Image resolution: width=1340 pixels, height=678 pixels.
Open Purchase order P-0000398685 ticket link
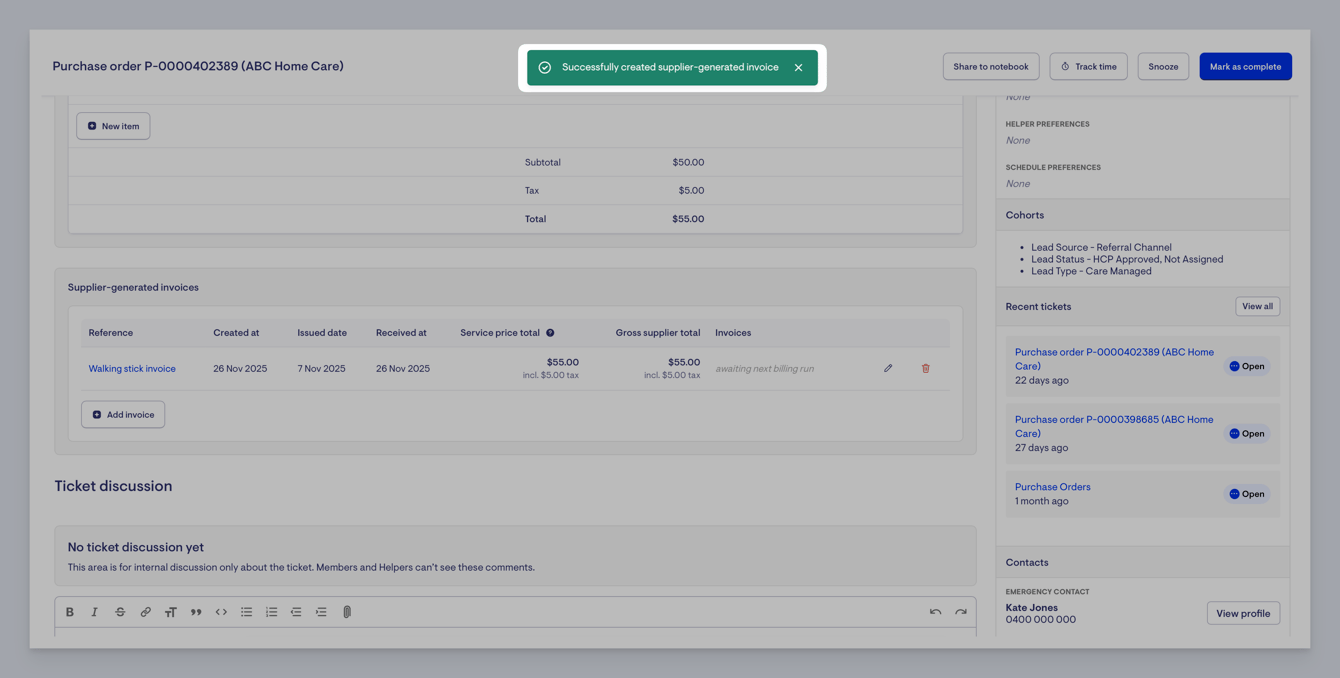tap(1113, 426)
